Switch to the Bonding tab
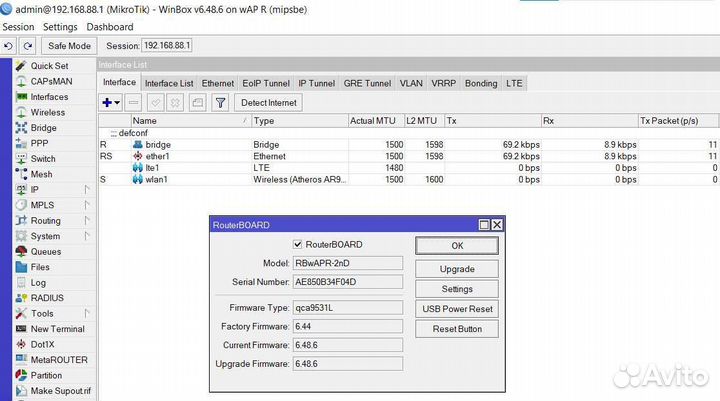The image size is (720, 401). pos(481,83)
